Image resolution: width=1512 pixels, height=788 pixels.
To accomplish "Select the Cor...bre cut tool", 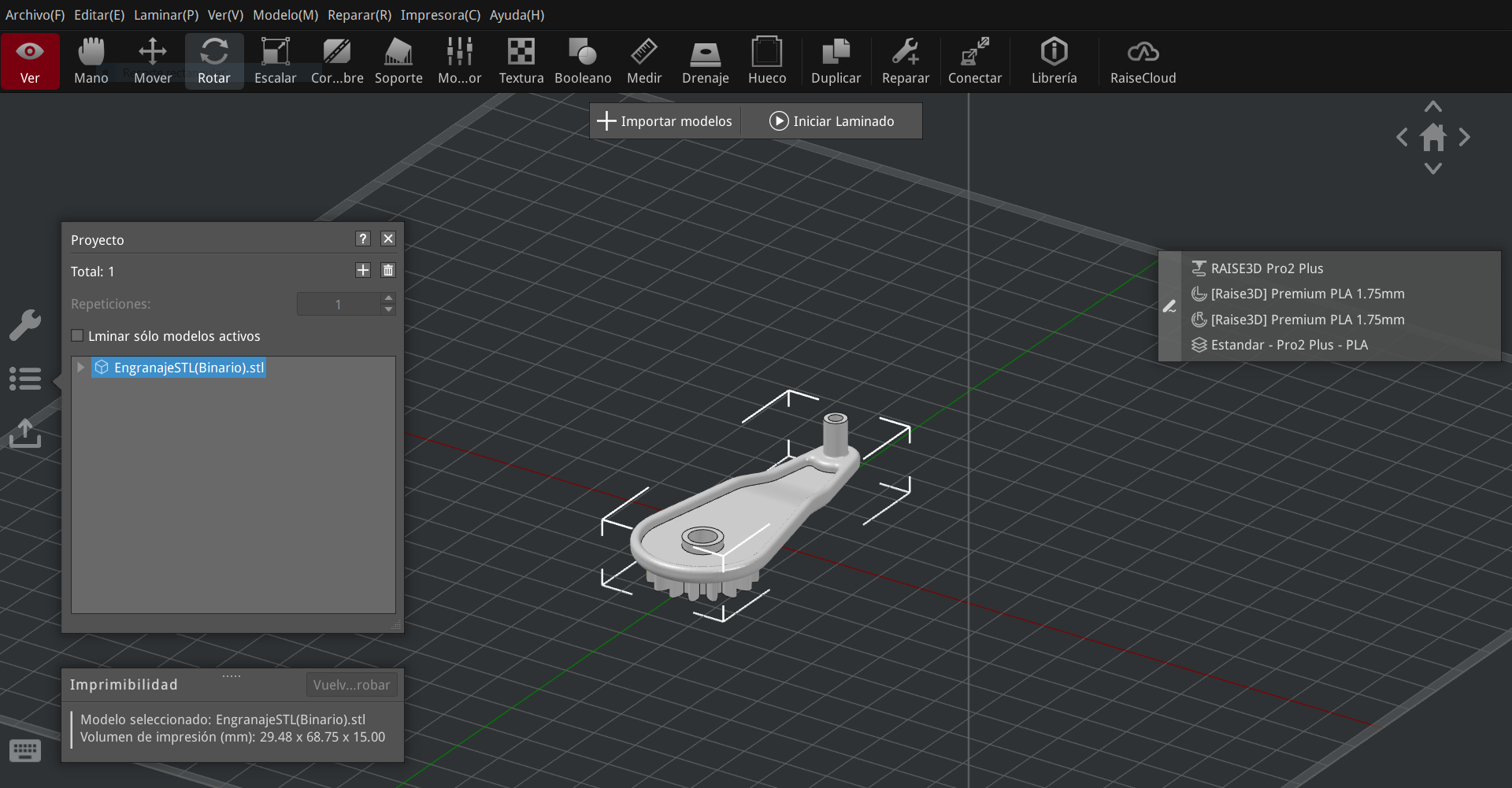I will [x=337, y=61].
